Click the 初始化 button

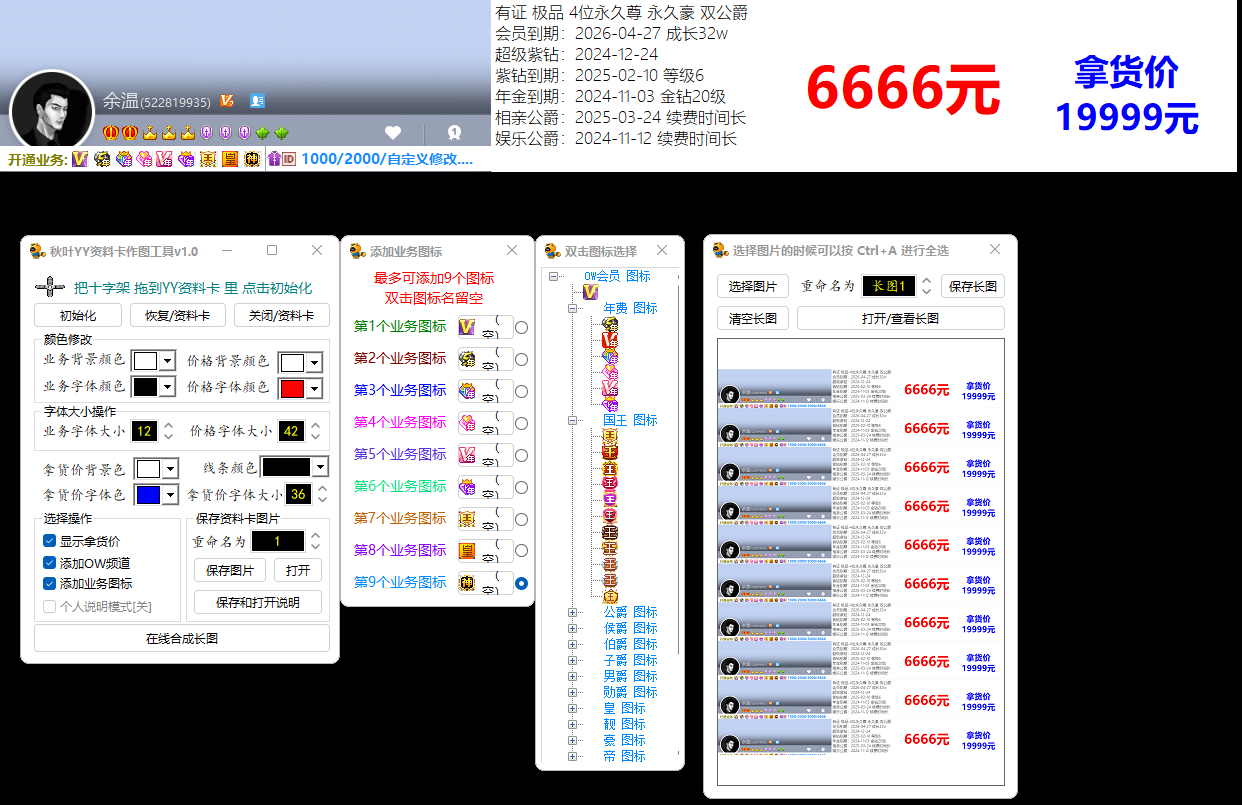pyautogui.click(x=78, y=316)
